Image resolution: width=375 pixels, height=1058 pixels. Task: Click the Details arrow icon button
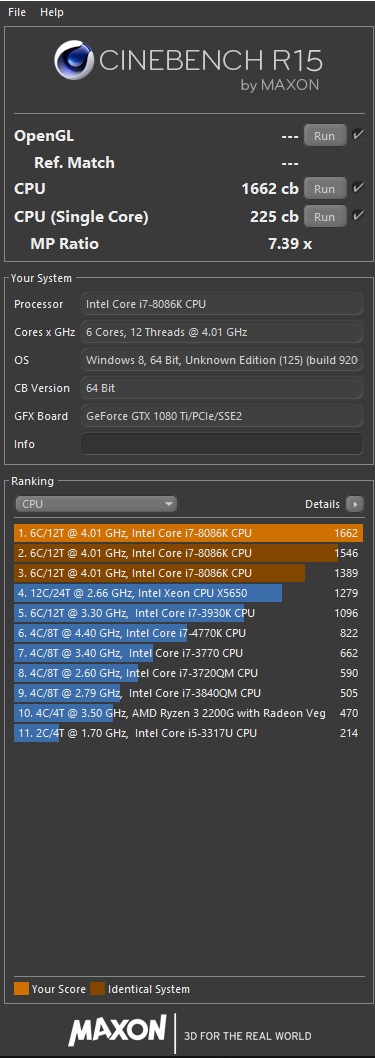[x=355, y=504]
